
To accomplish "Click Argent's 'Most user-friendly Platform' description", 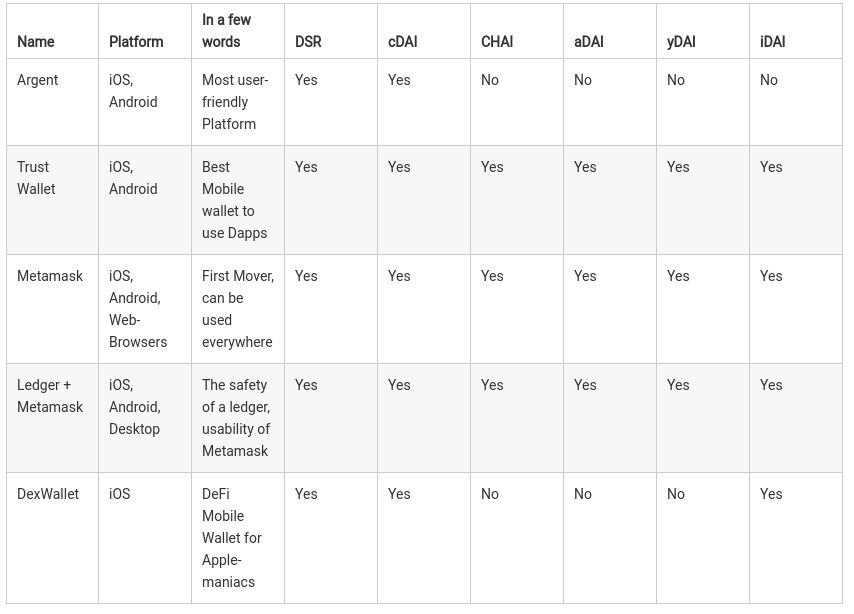I will point(235,102).
